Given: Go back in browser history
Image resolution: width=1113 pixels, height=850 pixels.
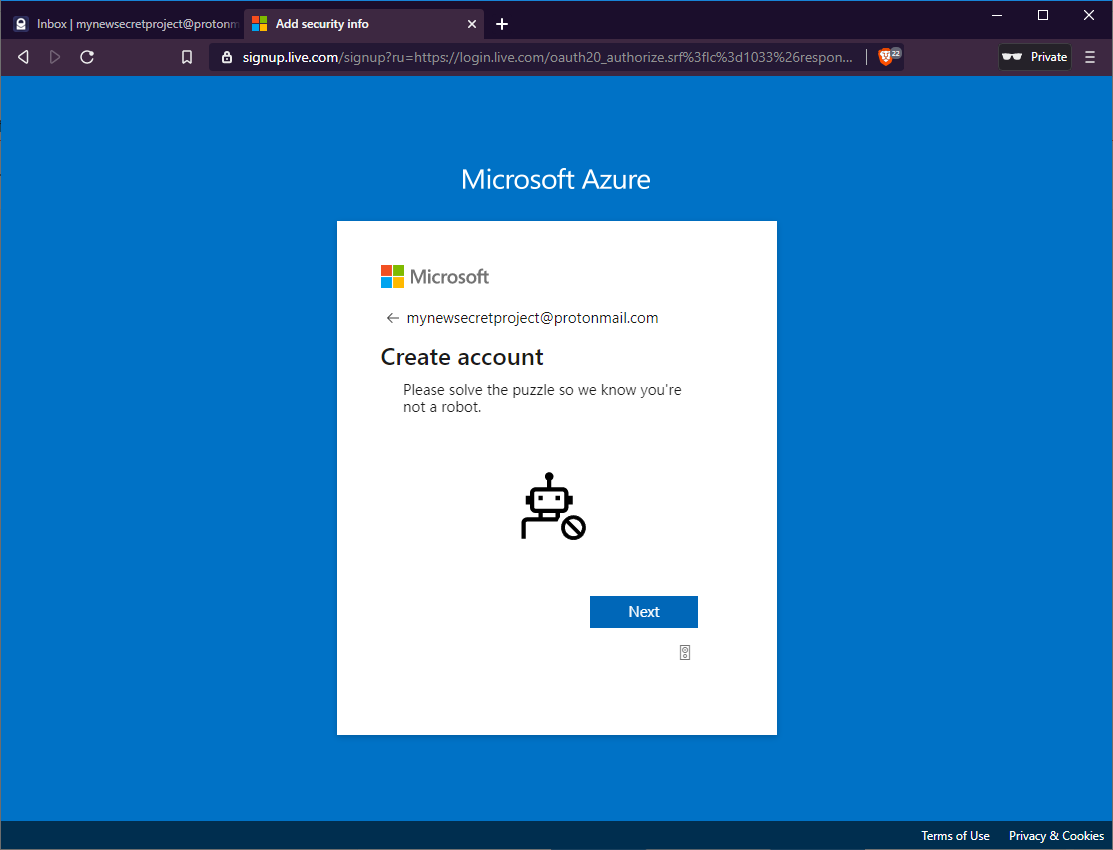Looking at the screenshot, I should point(23,57).
